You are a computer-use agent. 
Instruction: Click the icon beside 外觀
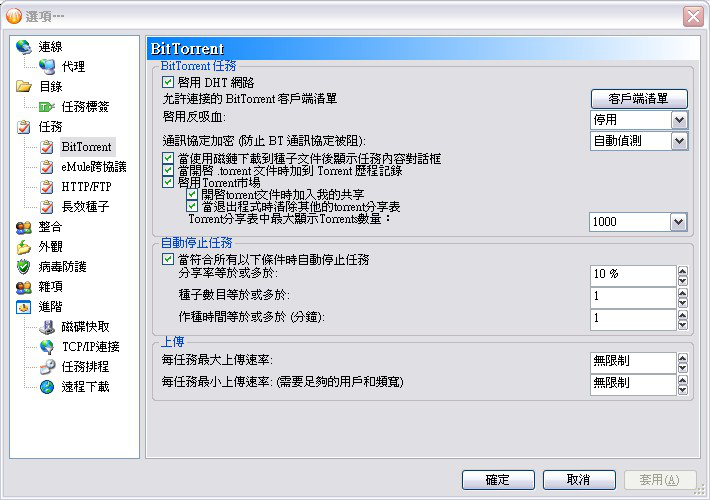pyautogui.click(x=24, y=247)
